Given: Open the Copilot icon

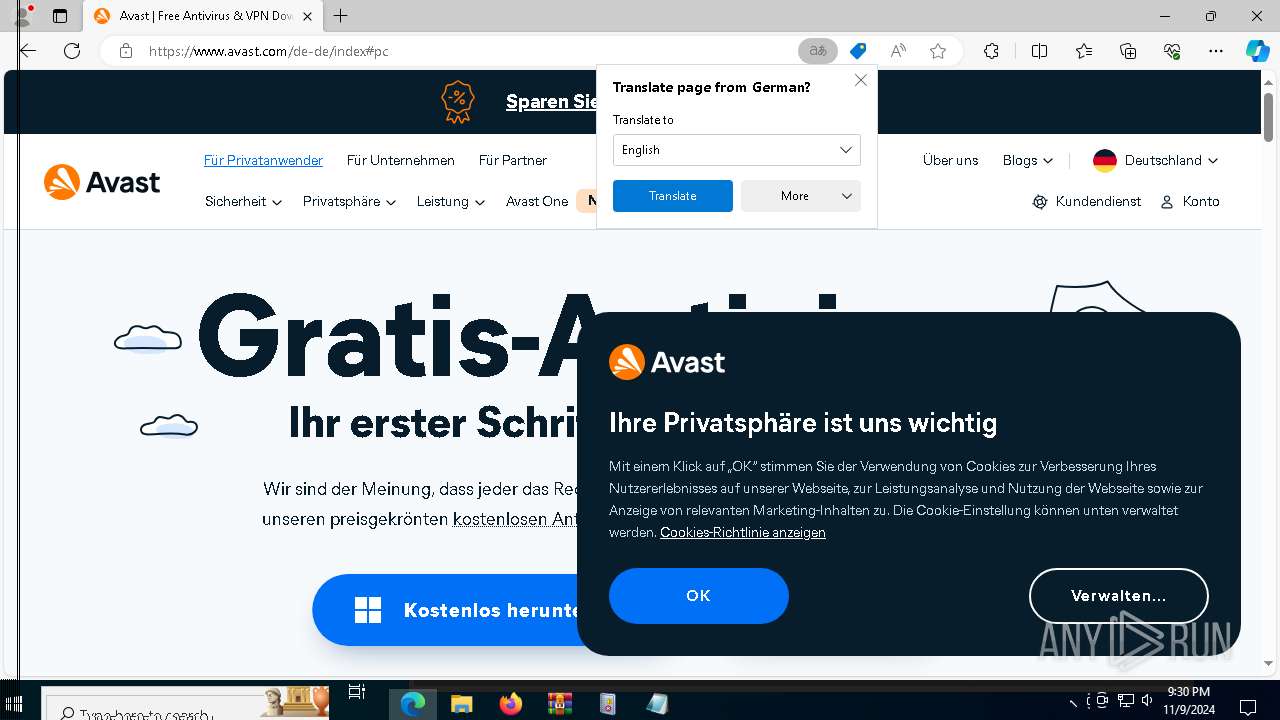Looking at the screenshot, I should coord(1258,51).
